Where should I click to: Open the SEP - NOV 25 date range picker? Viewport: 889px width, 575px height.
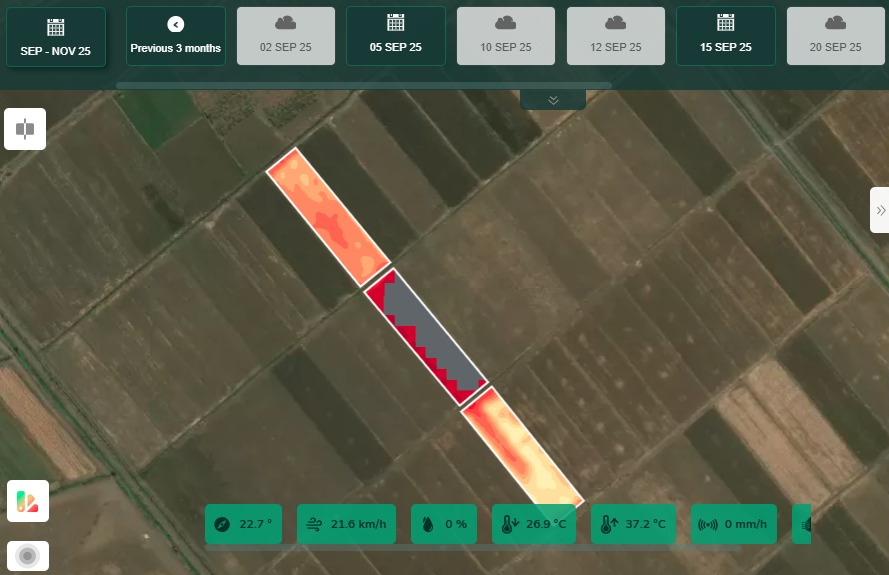[x=56, y=37]
